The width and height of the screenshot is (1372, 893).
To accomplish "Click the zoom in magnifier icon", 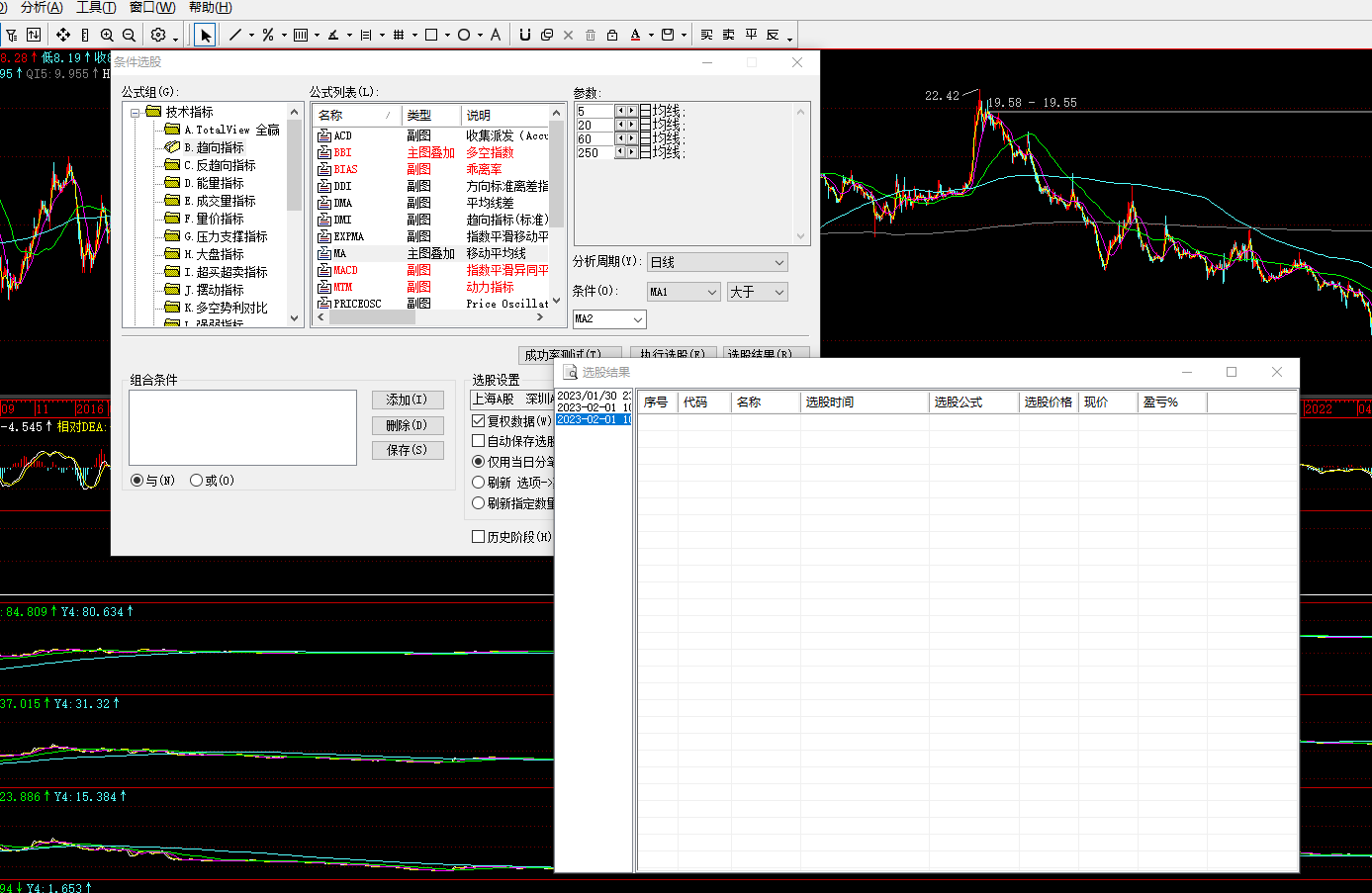I will [x=107, y=35].
